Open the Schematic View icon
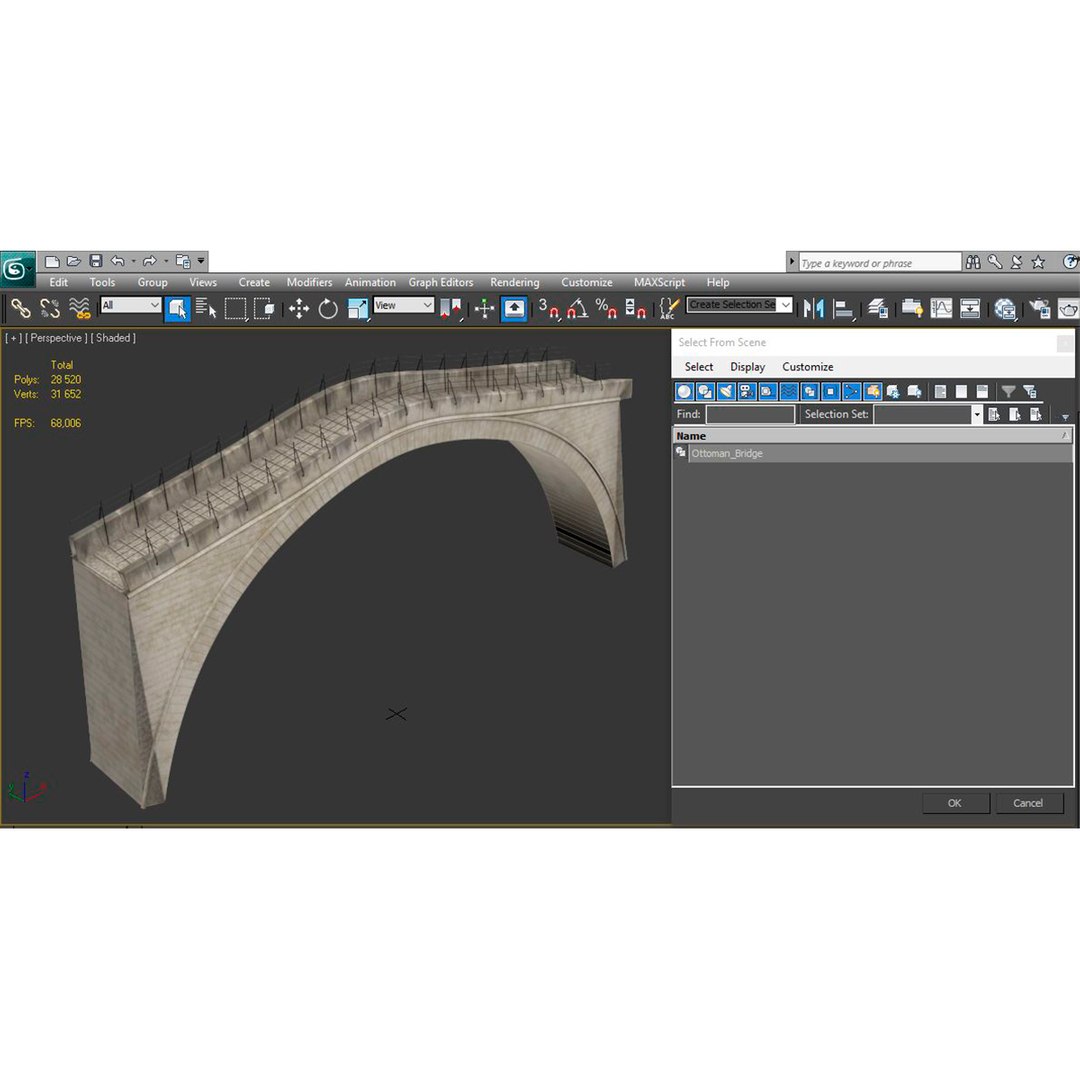Screen dimensions: 1080x1080 (970, 308)
